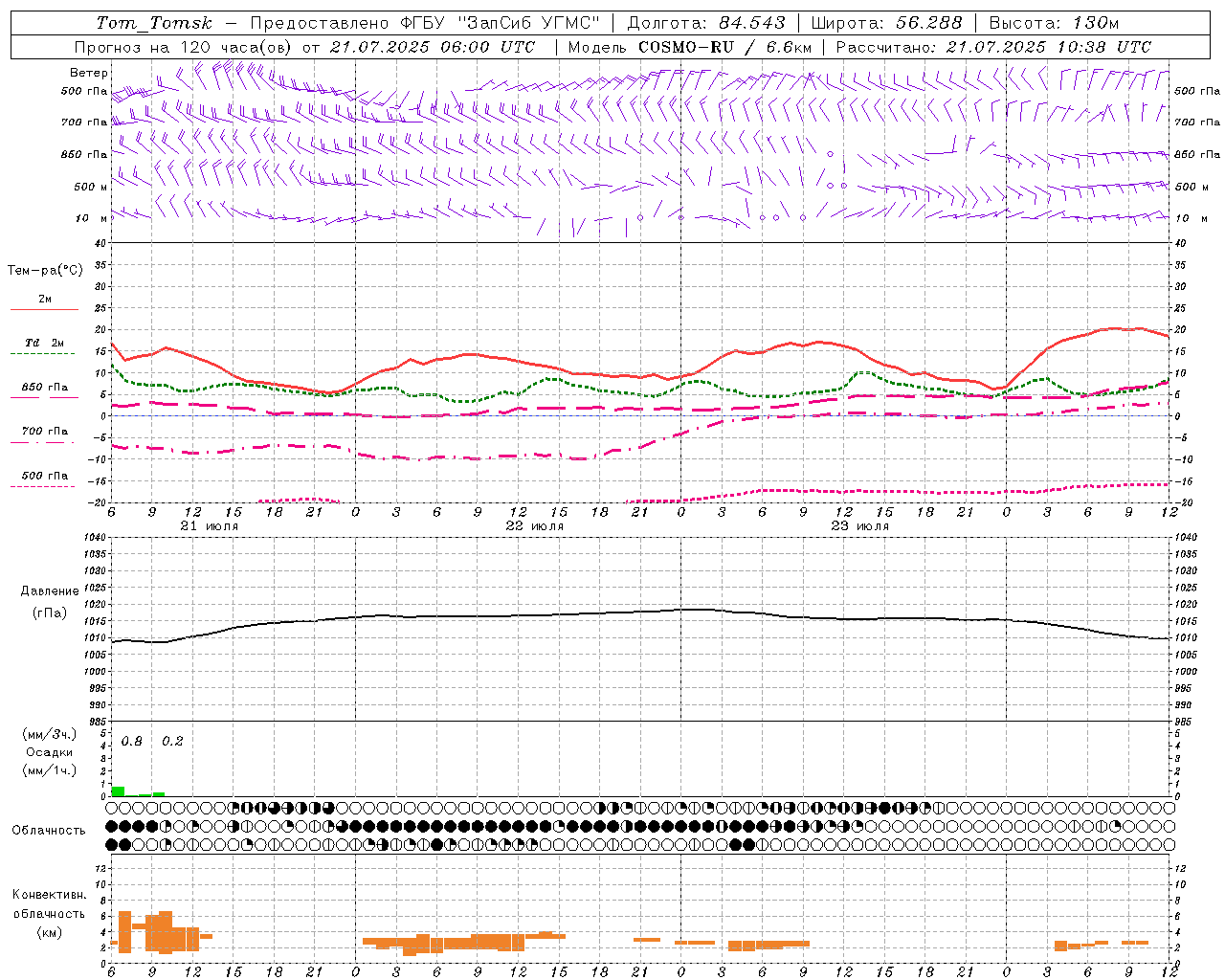Select Рассчитано: 21.07.2025 10:38 UTC timestamp
This screenshot has height=980, width=1225.
pos(993,47)
